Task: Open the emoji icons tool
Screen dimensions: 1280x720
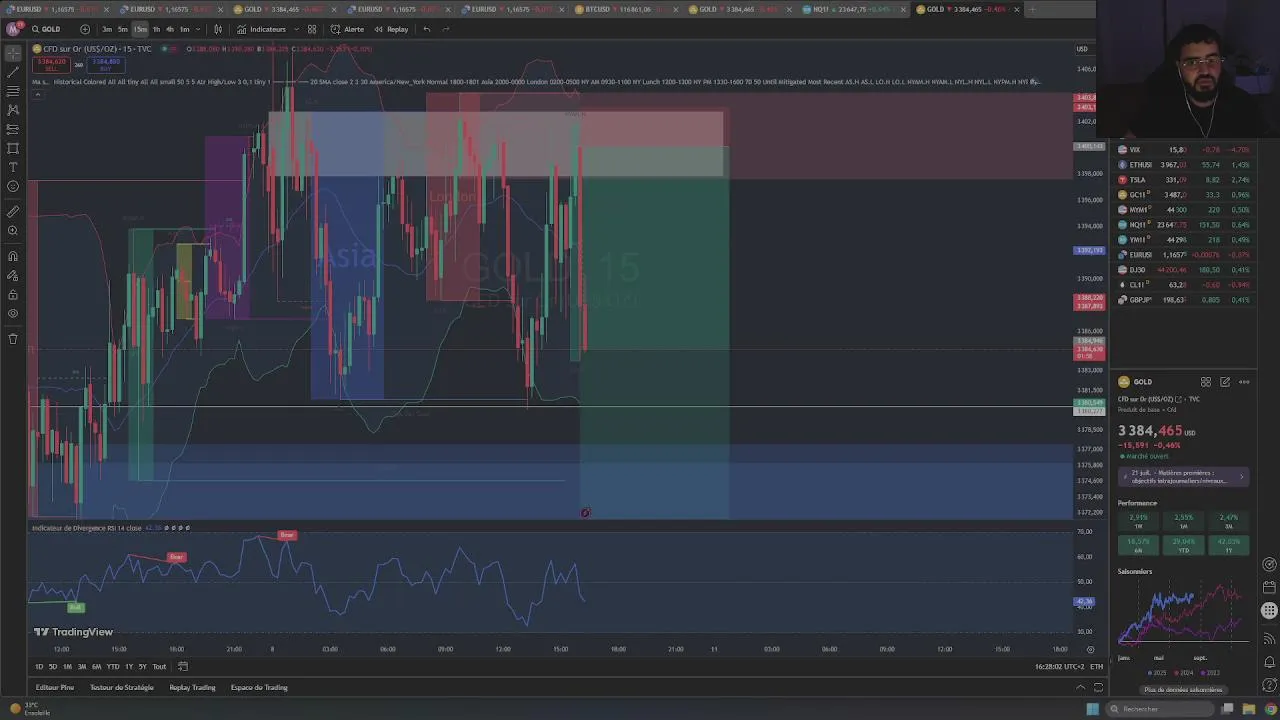Action: (13, 186)
